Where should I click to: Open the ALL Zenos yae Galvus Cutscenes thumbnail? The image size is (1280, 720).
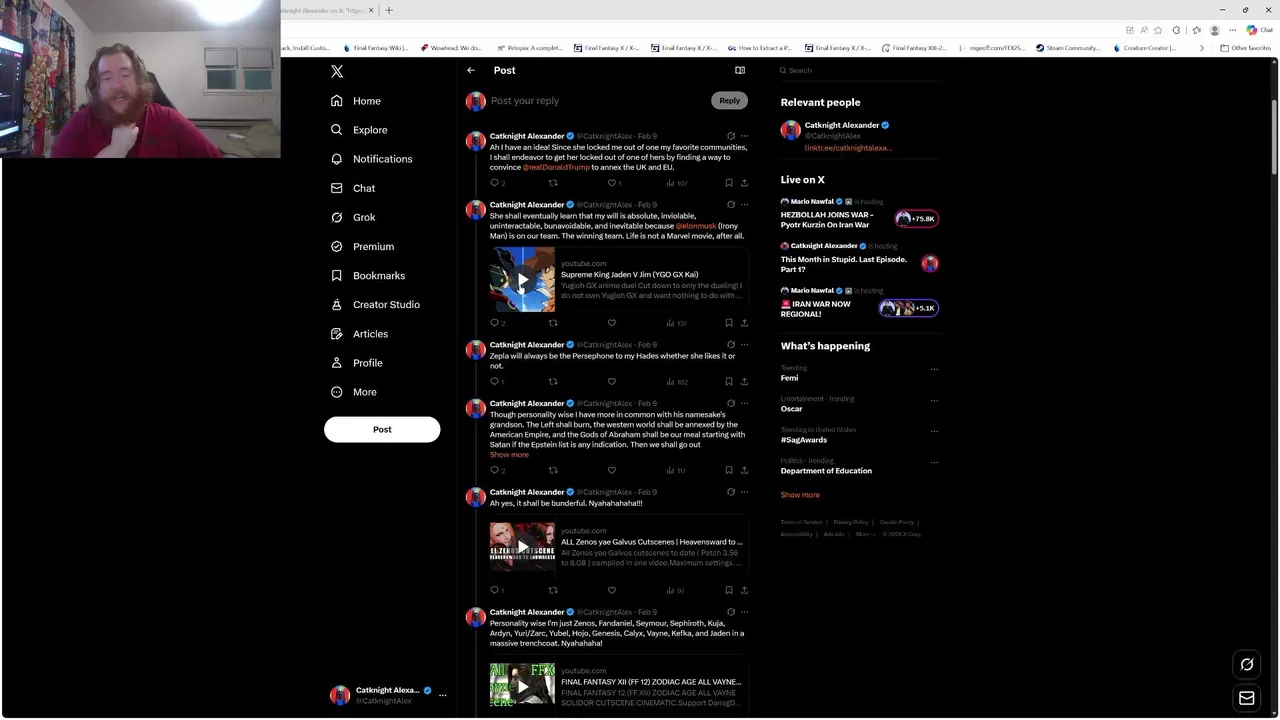(x=522, y=547)
